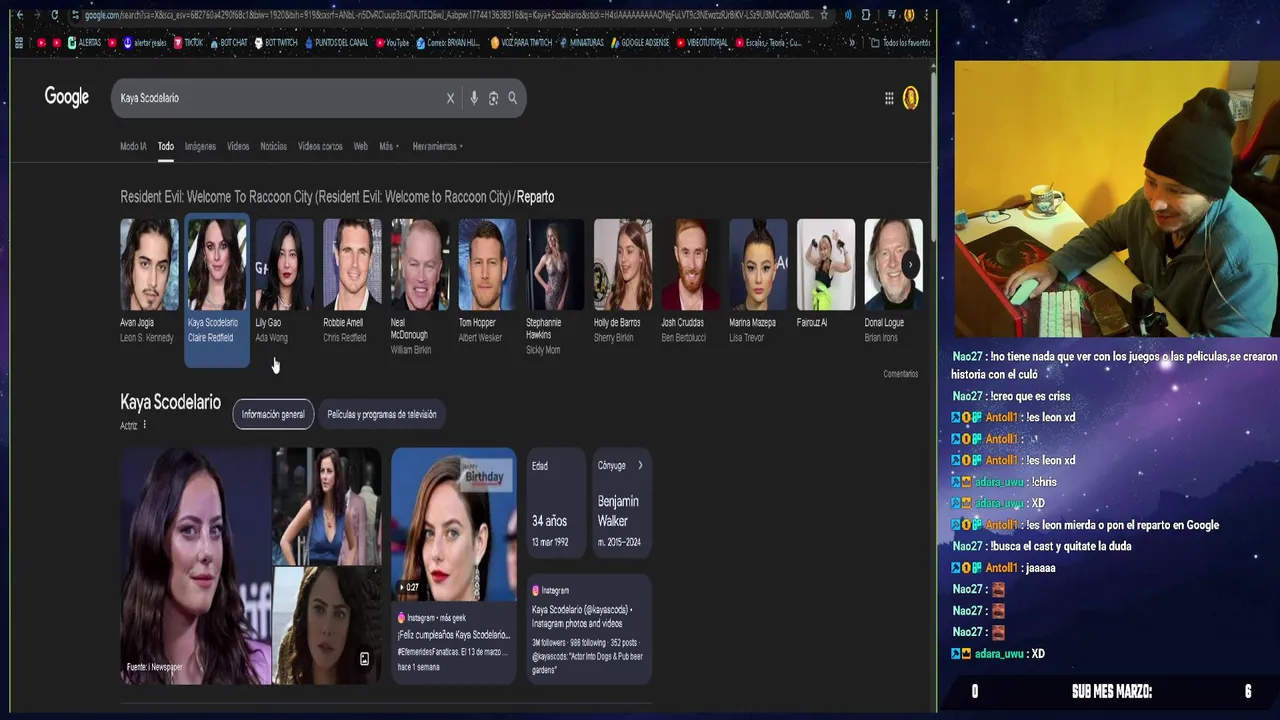This screenshot has height=720, width=1280.
Task: Open the large Kaya Scodelario portrait image
Action: (x=196, y=566)
